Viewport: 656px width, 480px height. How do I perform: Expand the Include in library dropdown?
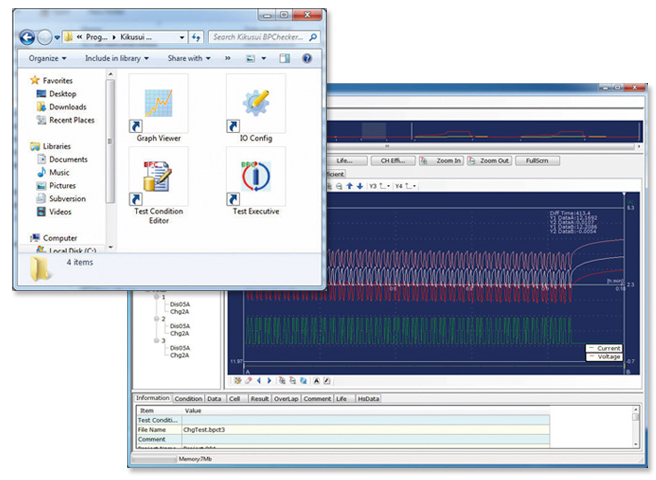(117, 59)
